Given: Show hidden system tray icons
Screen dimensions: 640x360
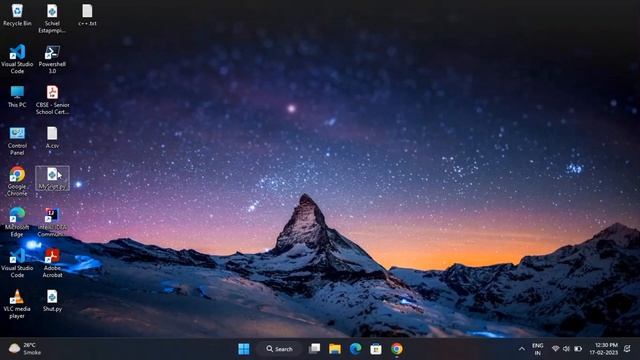Looking at the screenshot, I should pyautogui.click(x=522, y=349).
